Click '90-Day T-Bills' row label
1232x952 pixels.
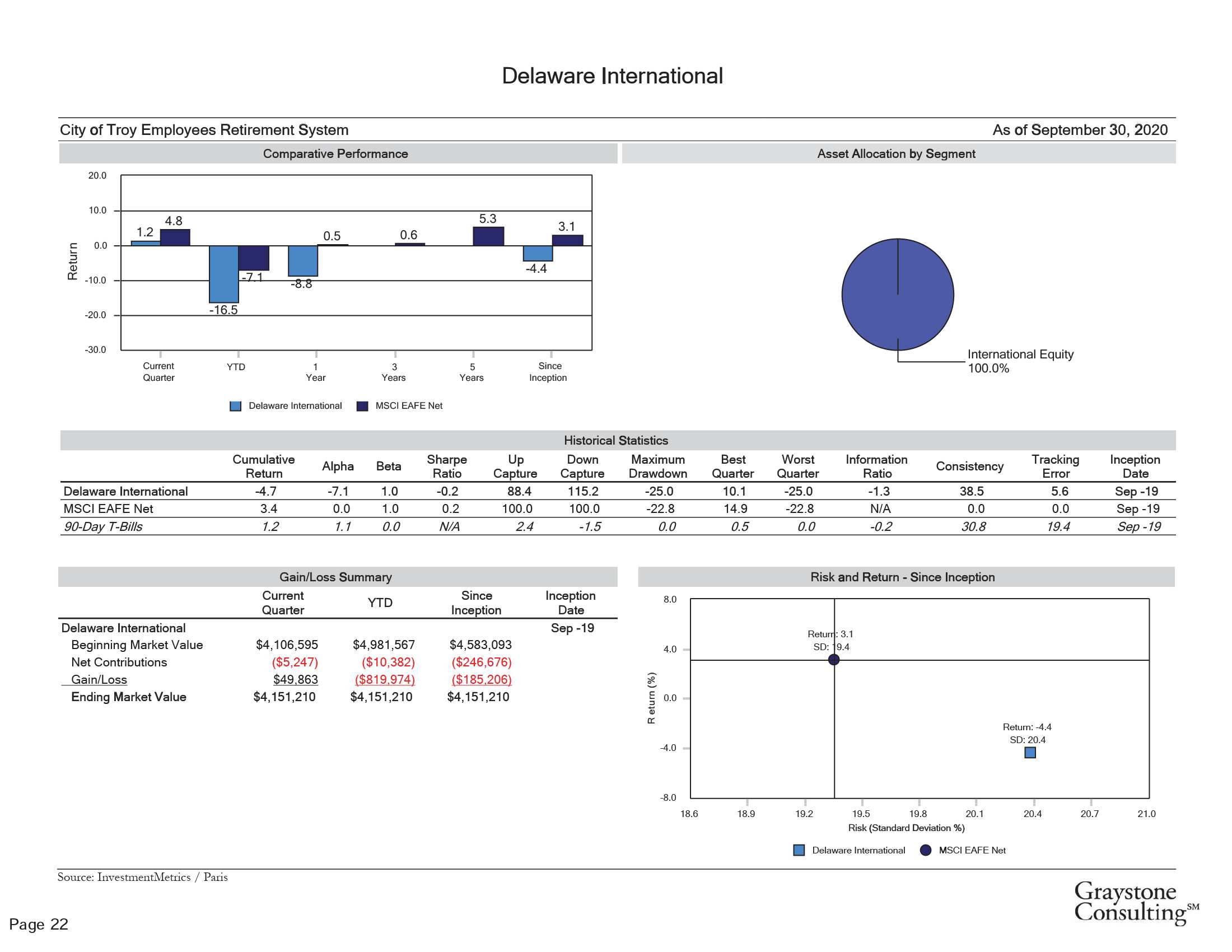tap(102, 527)
